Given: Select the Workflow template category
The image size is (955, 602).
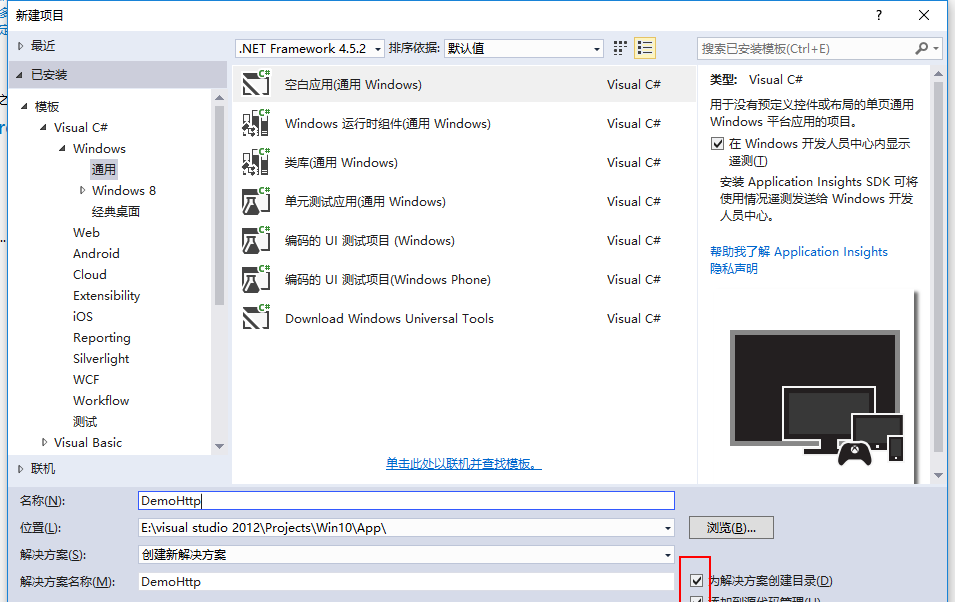Looking at the screenshot, I should 101,400.
